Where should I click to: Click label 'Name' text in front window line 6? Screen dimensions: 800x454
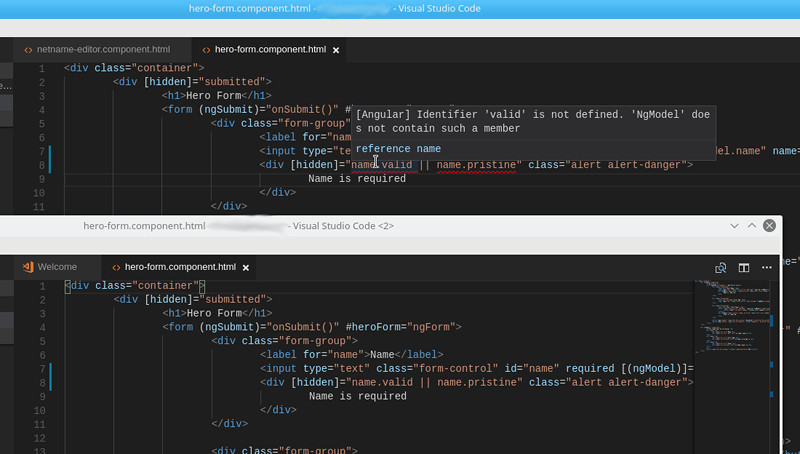(x=382, y=355)
